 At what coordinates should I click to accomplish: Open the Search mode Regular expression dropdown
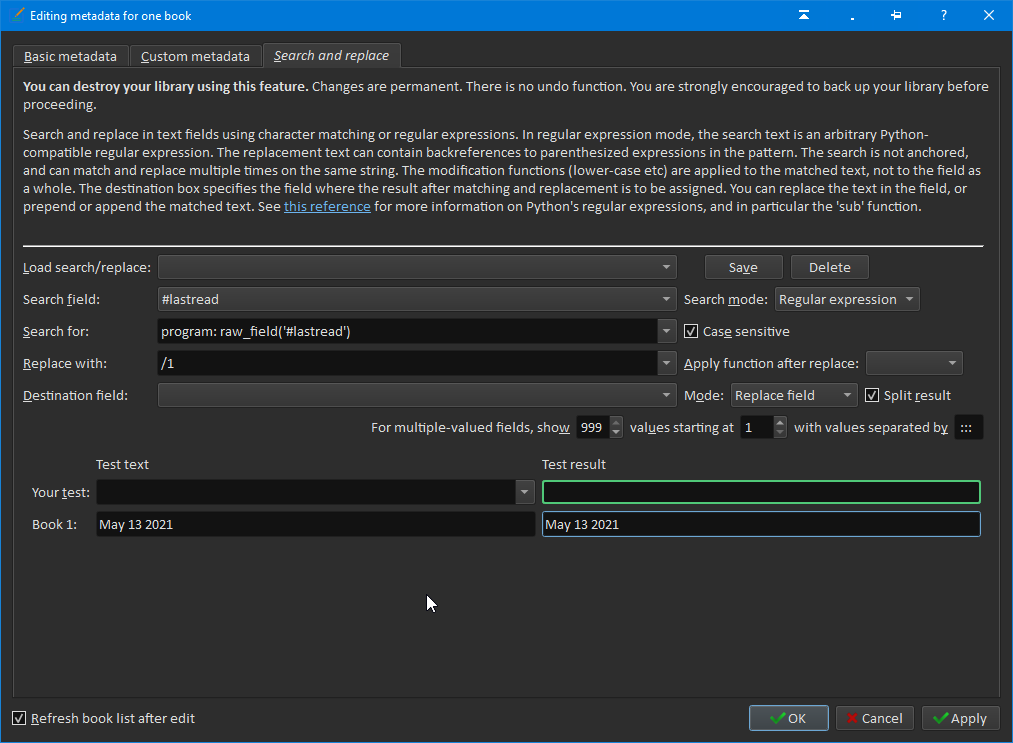pos(846,299)
